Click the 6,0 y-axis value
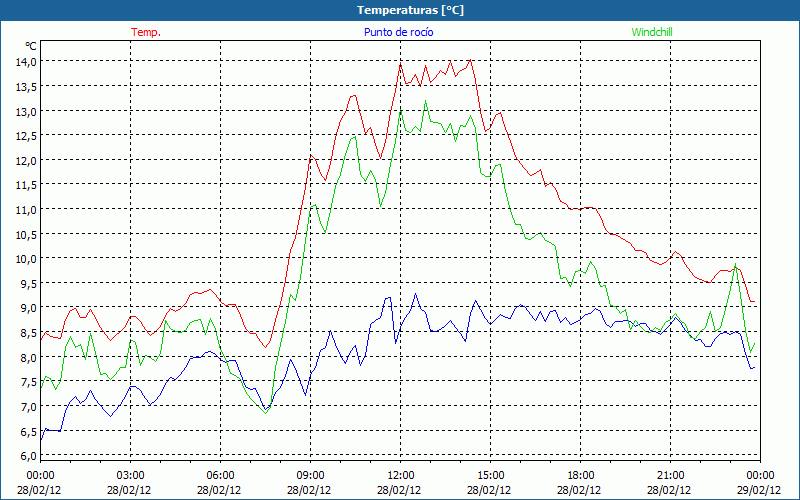The height and width of the screenshot is (500, 800). [x=29, y=456]
